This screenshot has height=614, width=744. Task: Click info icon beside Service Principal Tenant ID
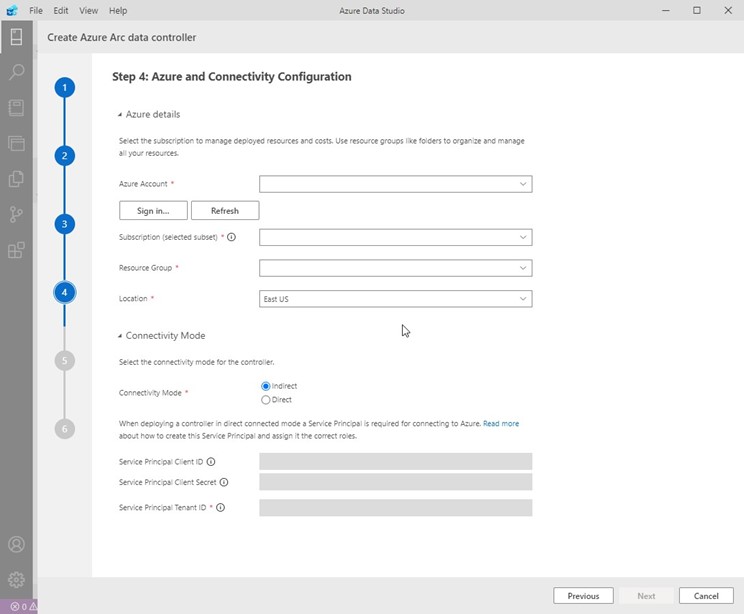point(221,507)
